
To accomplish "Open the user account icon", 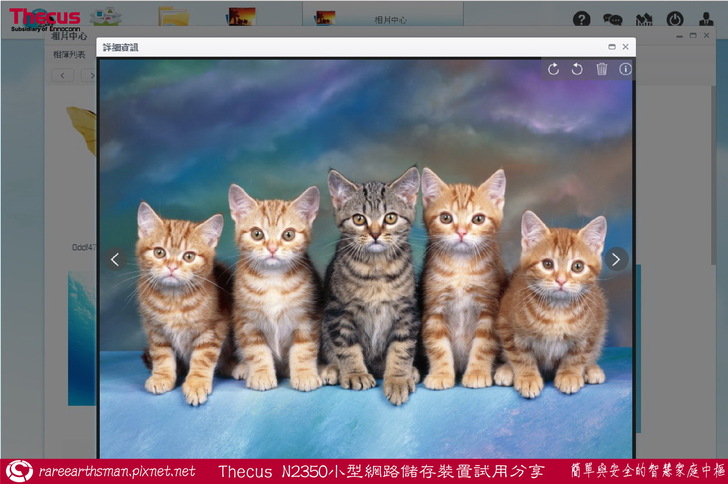I will coord(706,19).
